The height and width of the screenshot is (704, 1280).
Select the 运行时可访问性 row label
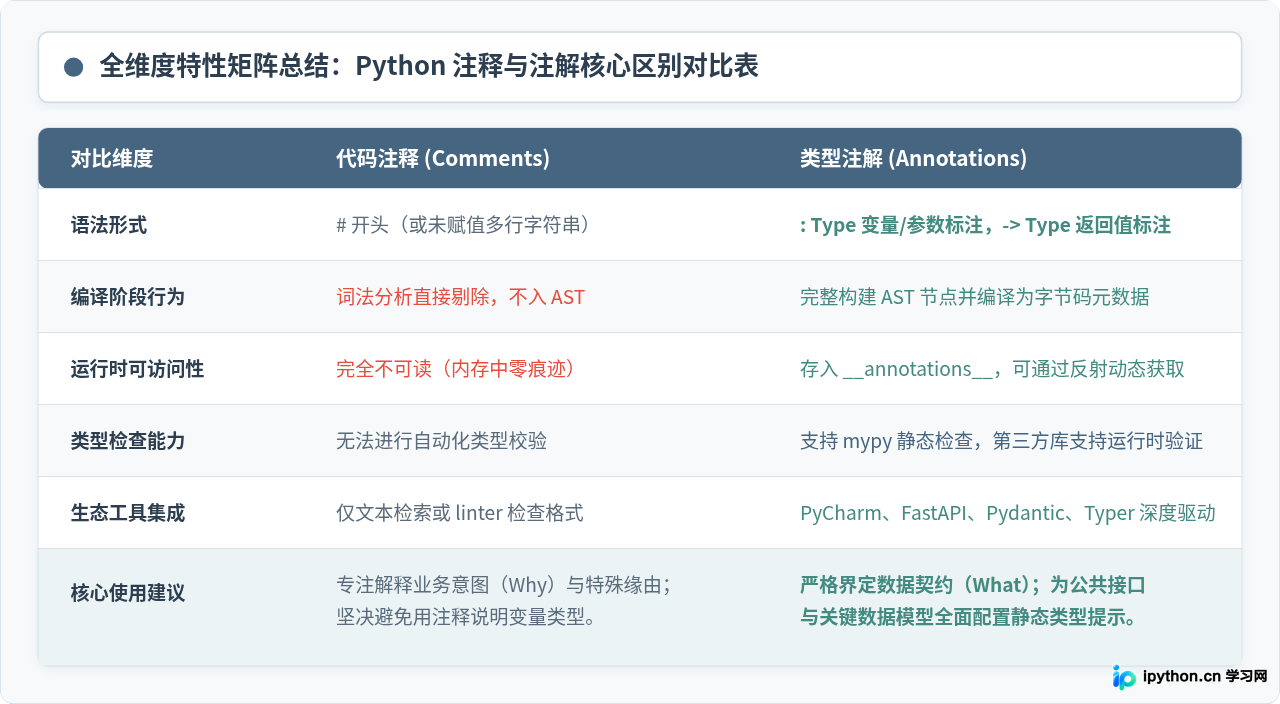(137, 369)
